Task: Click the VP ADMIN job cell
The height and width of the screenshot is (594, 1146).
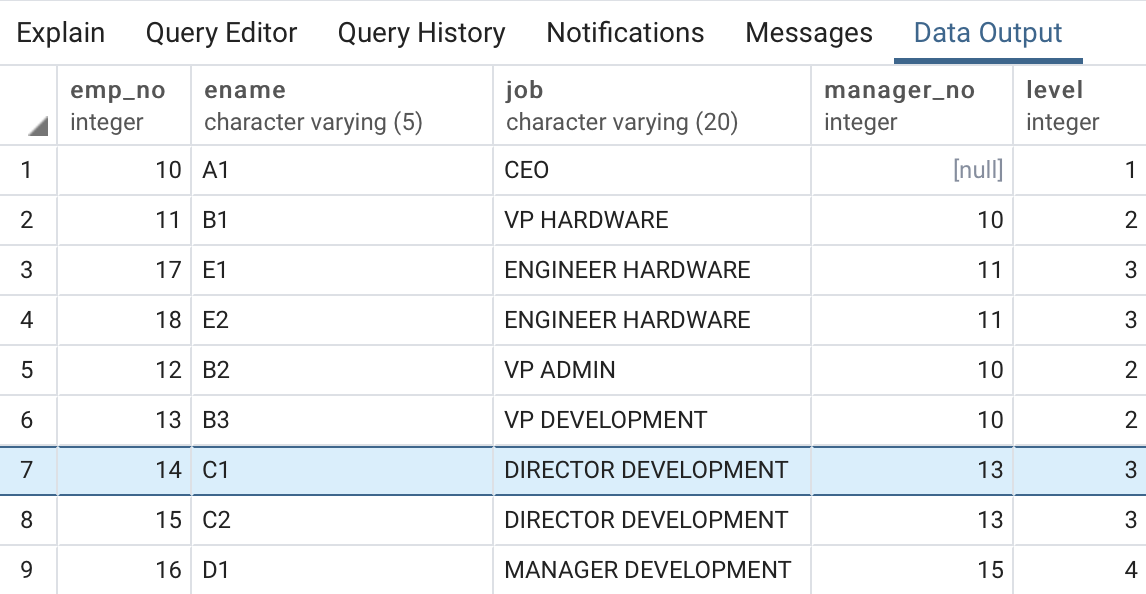Action: click(x=651, y=370)
